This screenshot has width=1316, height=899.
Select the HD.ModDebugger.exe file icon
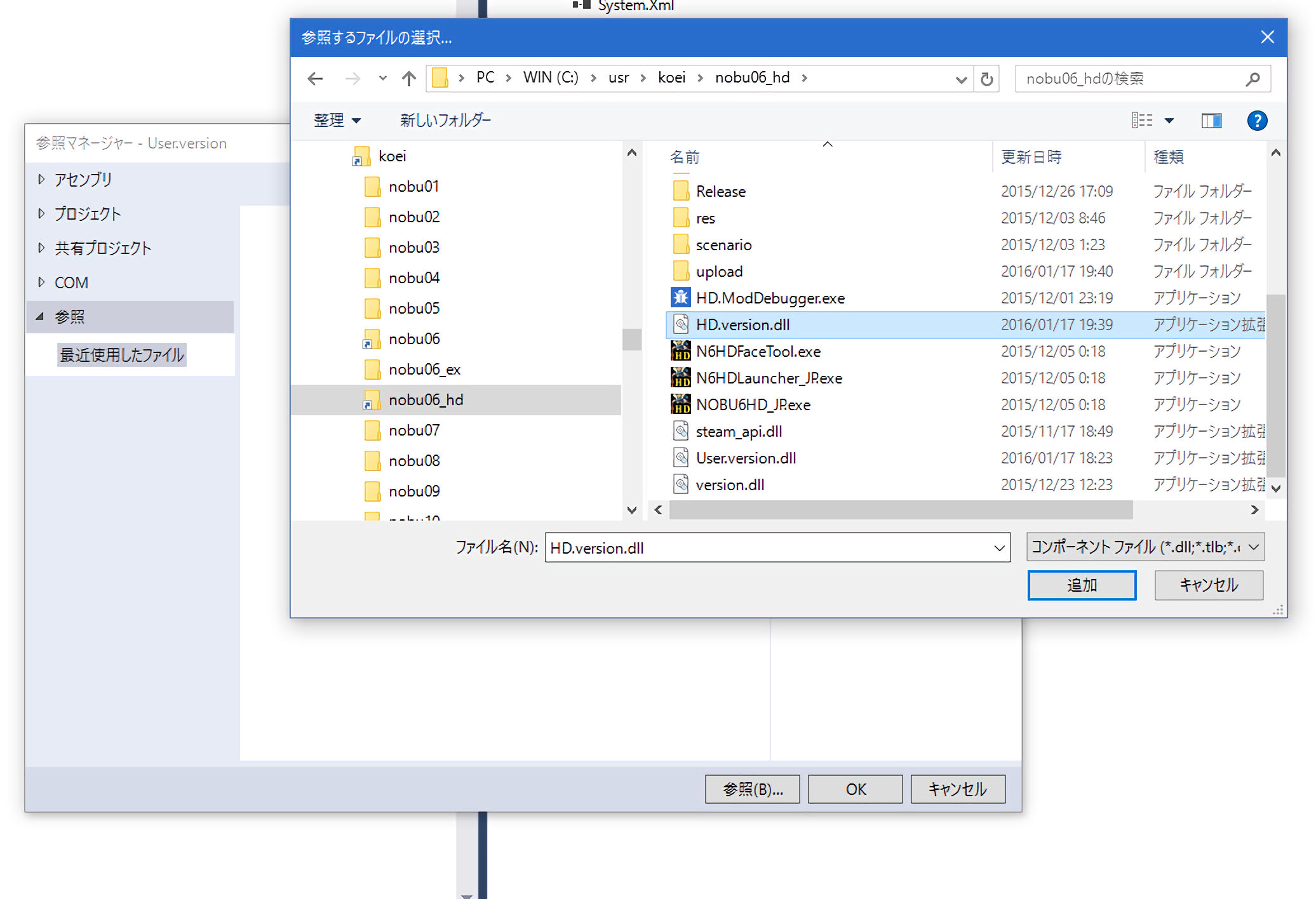[x=681, y=298]
